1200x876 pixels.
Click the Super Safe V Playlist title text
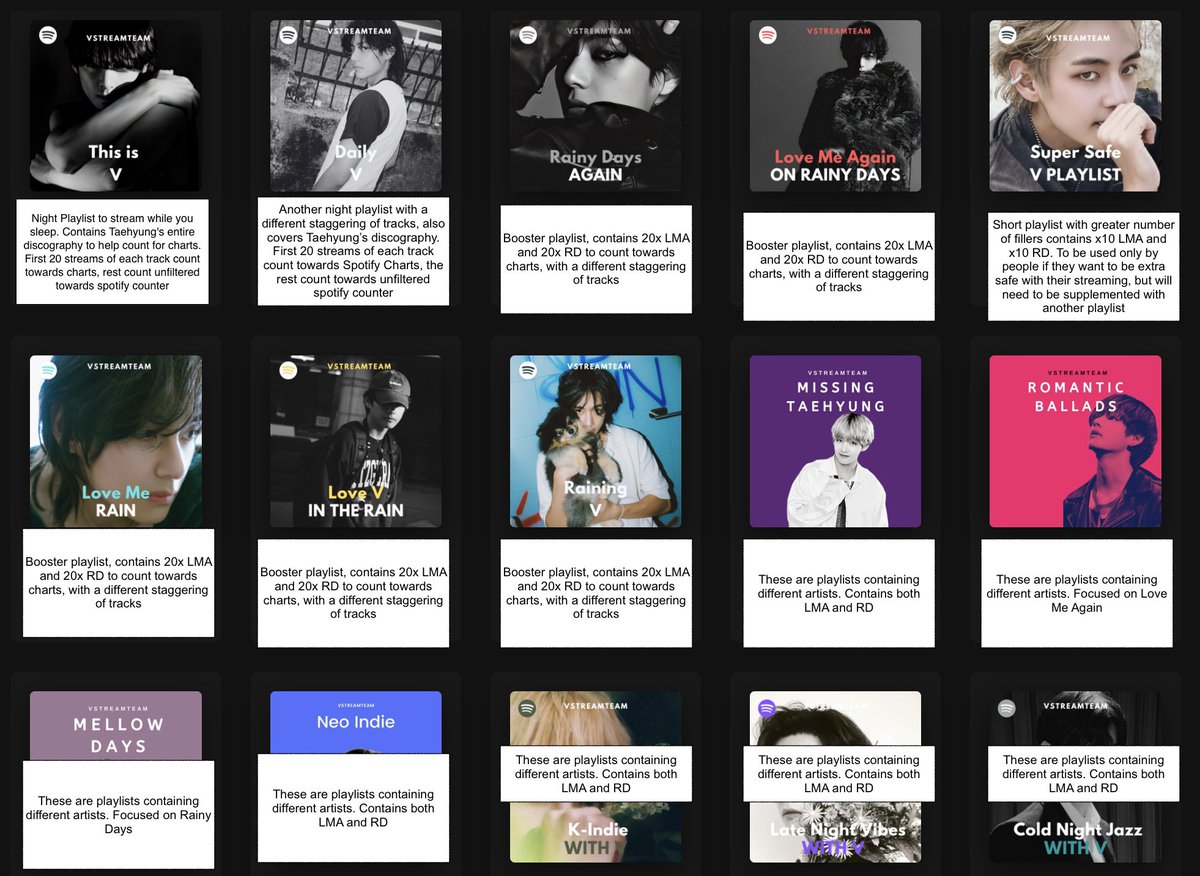click(1075, 163)
